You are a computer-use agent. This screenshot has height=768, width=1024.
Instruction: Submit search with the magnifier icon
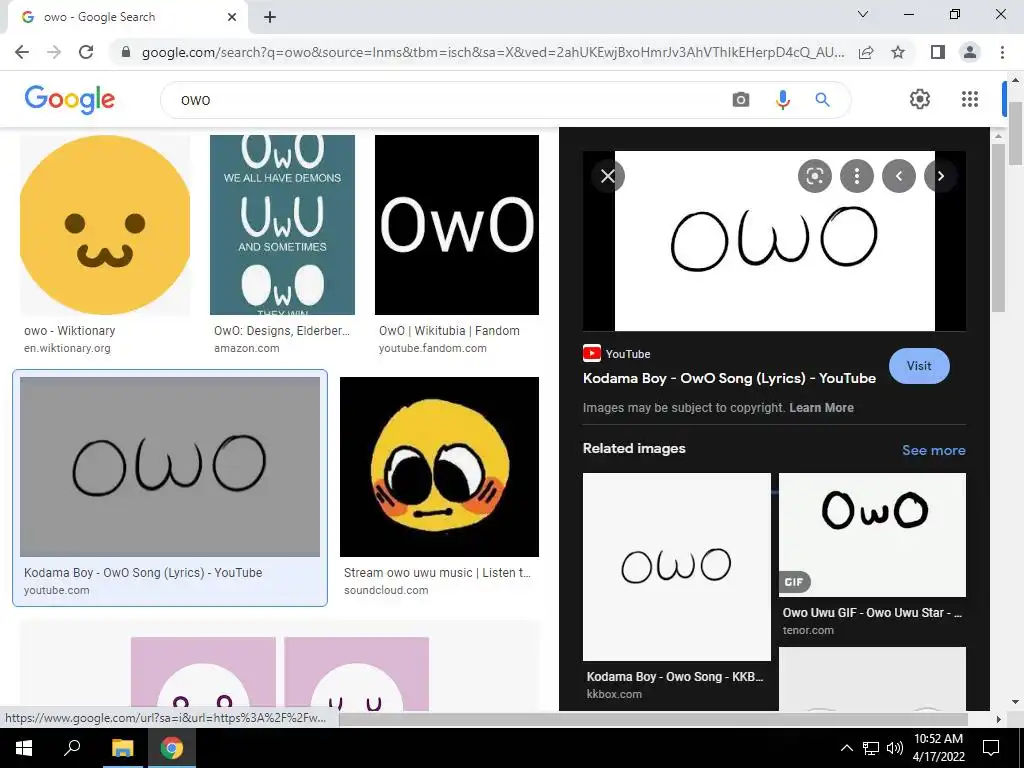pos(822,99)
